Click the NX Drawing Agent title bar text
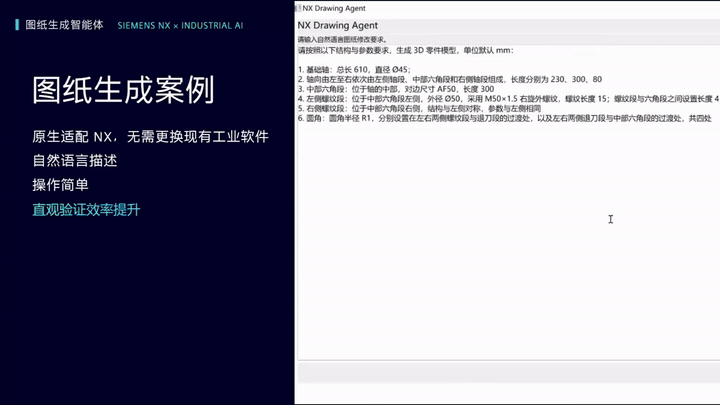The height and width of the screenshot is (405, 720). tap(334, 8)
